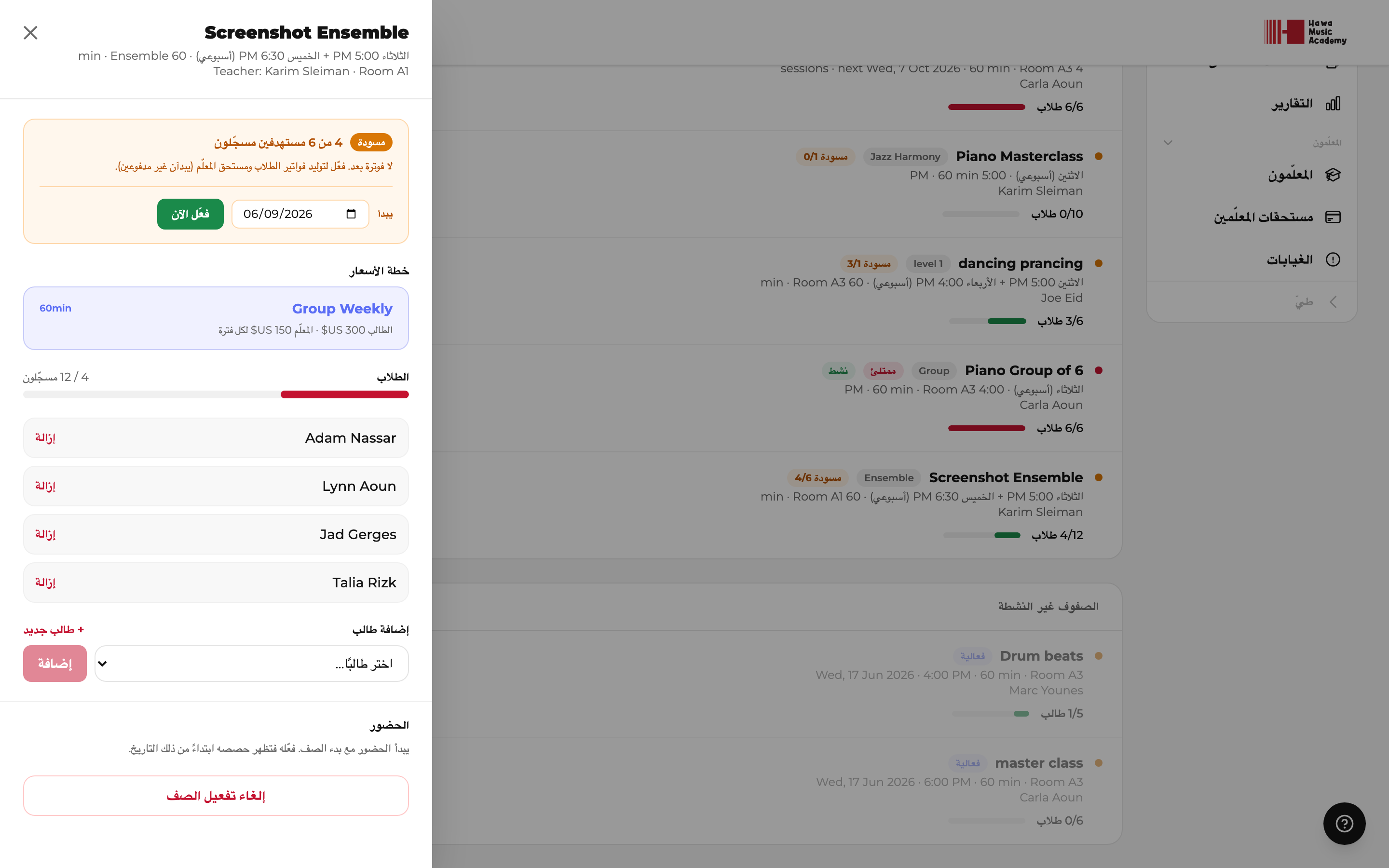Open the Drum beats inactive class
The width and height of the screenshot is (1389, 868).
[x=777, y=684]
